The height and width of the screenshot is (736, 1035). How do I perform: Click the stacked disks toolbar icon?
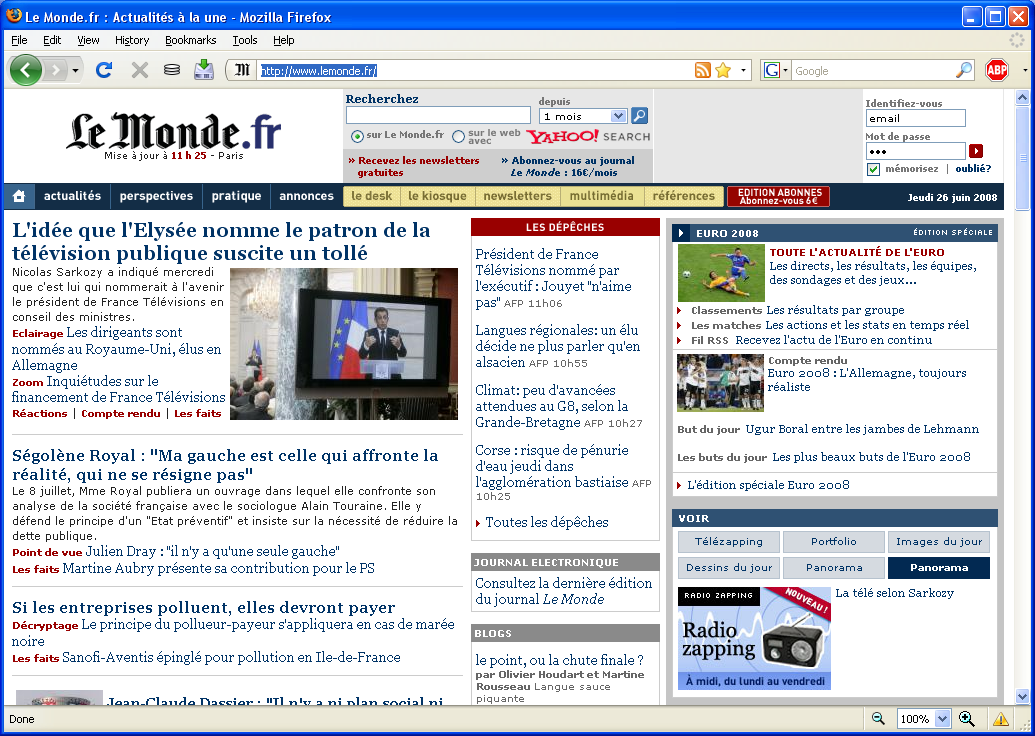pos(172,70)
